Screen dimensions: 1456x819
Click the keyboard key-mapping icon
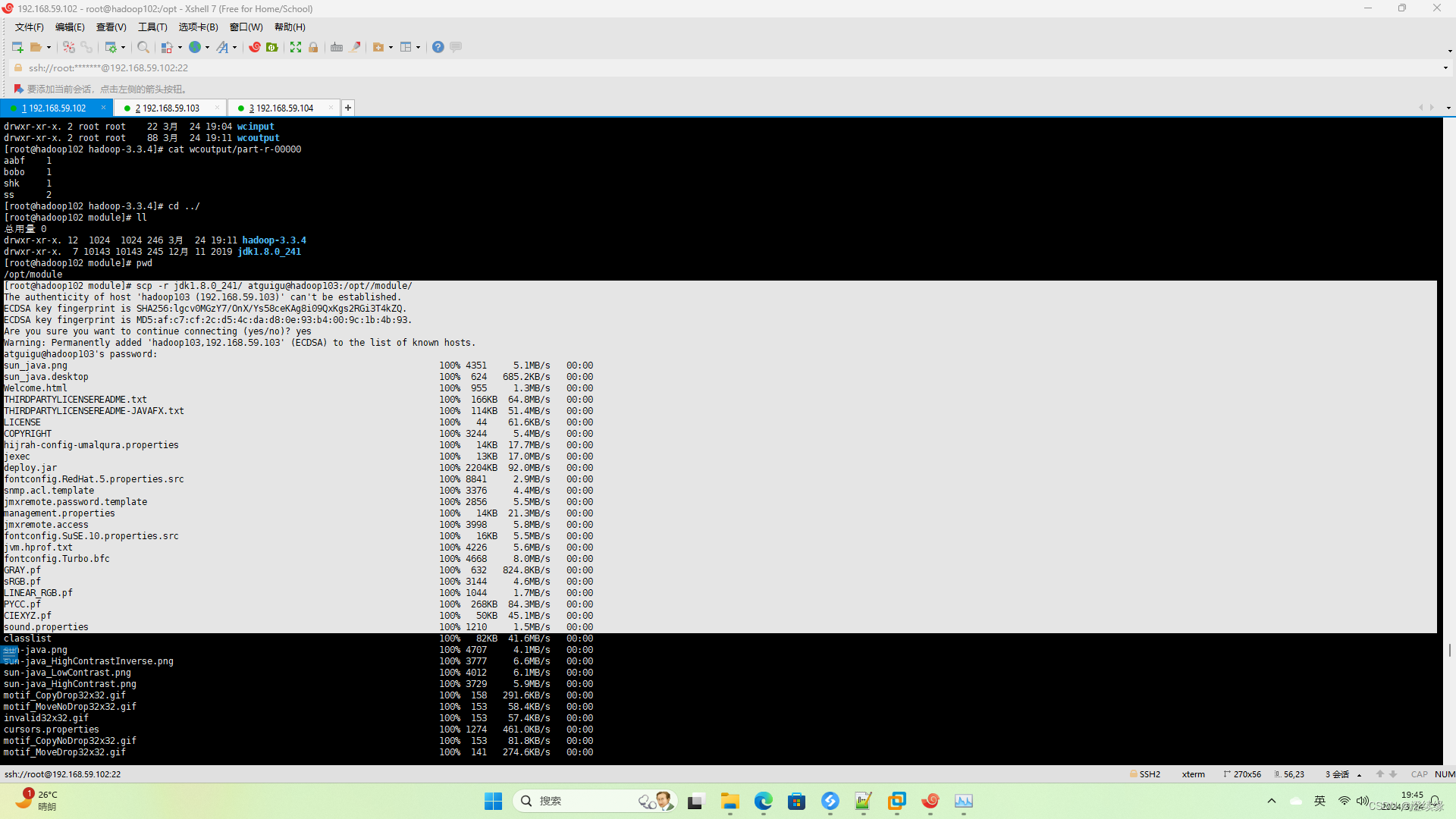[x=337, y=47]
